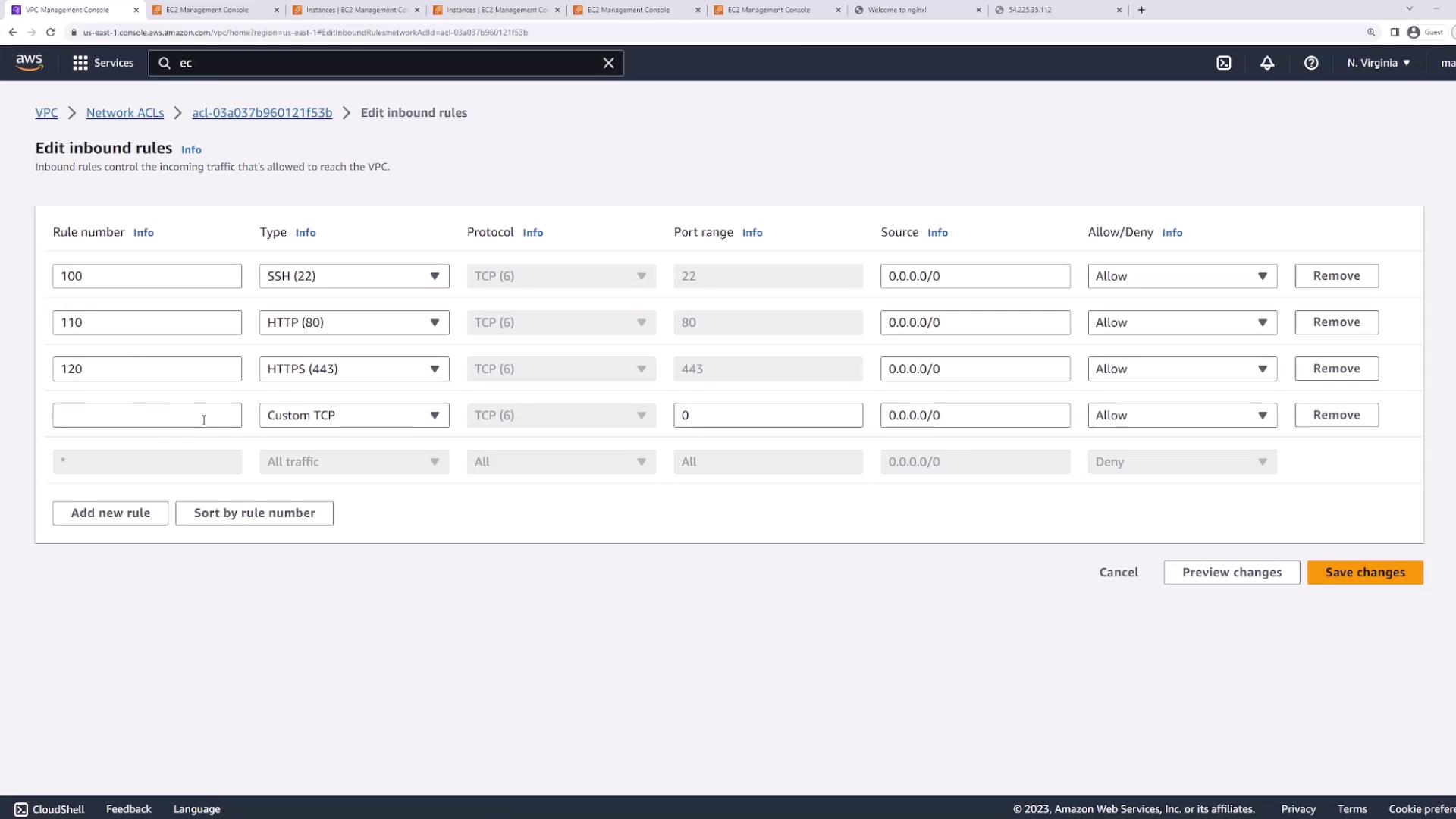The height and width of the screenshot is (819, 1456).
Task: Click the Add new rule button
Action: click(x=110, y=513)
